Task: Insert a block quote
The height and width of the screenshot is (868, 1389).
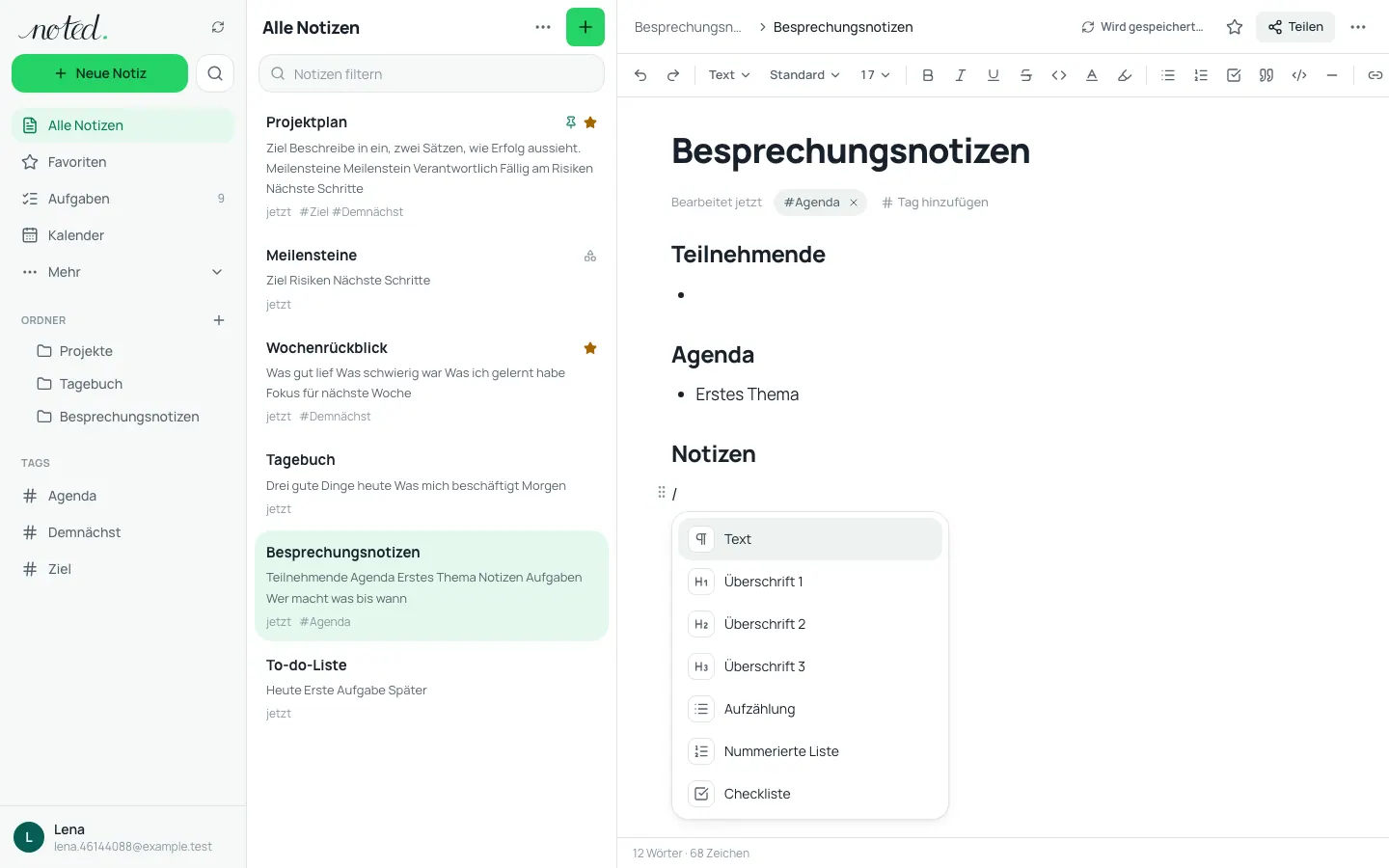Action: [1266, 75]
